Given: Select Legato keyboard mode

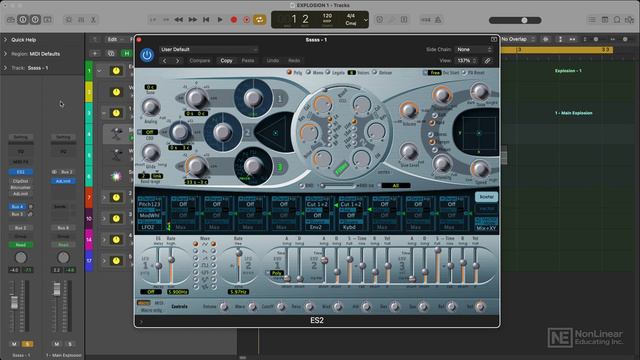Looking at the screenshot, I should (328, 72).
